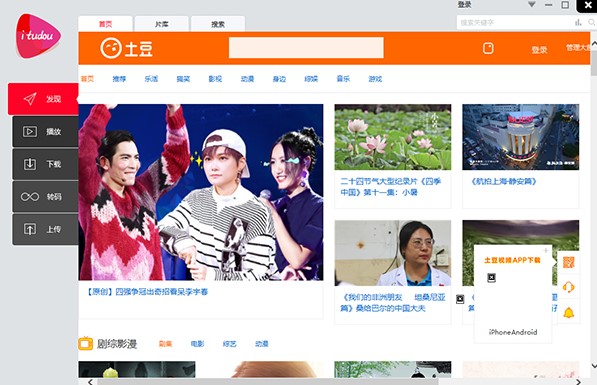Viewport: 597px width, 385px height.
Task: Open the 四强争冠出奇招 headline link
Action: (x=147, y=292)
